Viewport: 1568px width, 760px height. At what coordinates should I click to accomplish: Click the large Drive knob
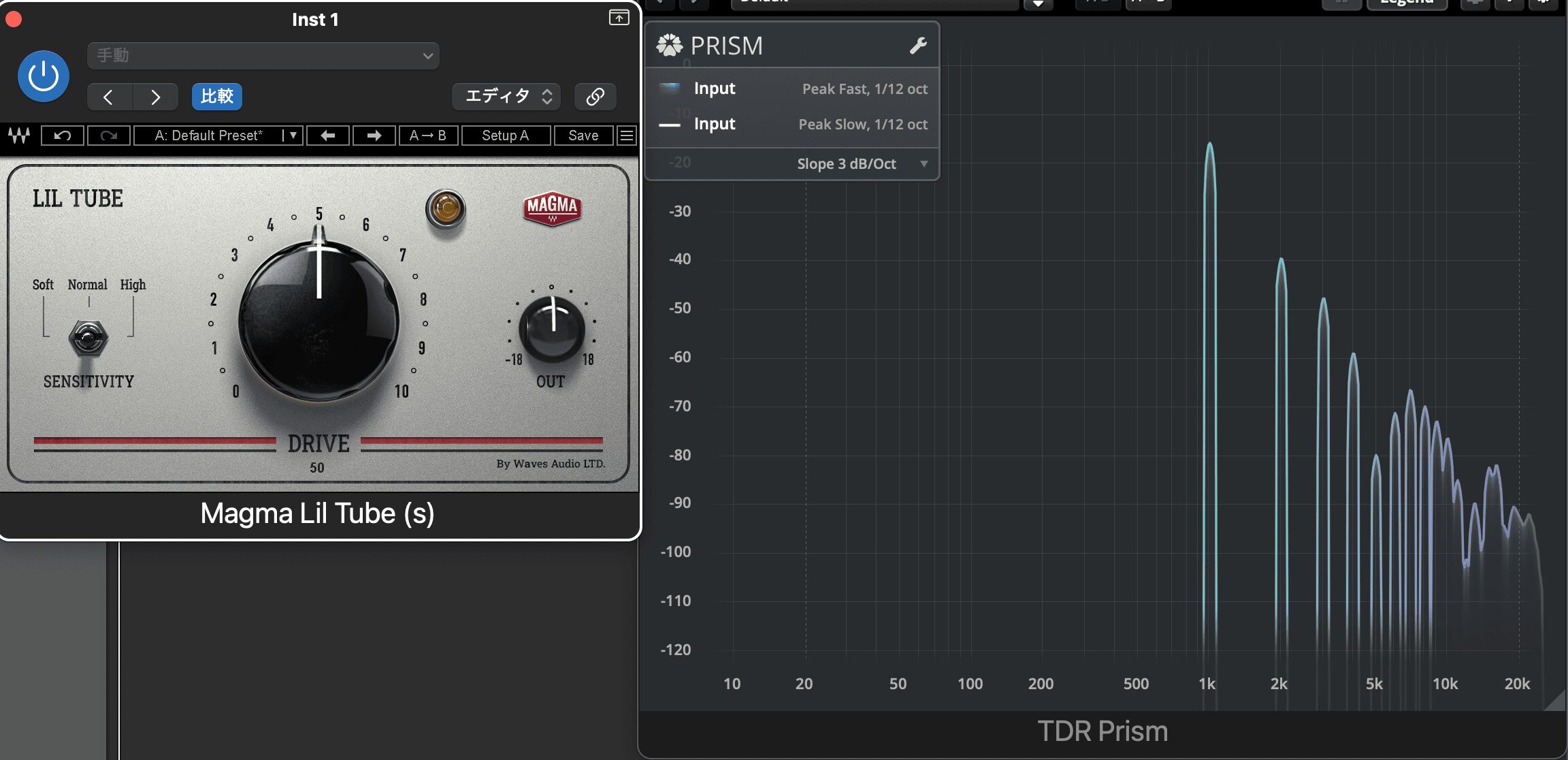[318, 320]
